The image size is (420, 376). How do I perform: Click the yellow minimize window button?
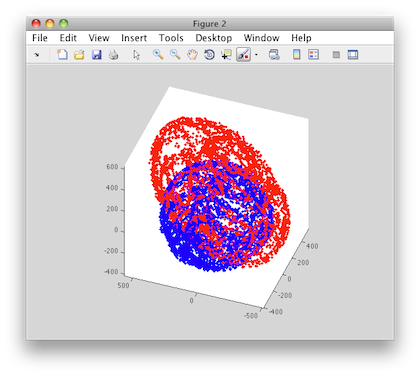click(x=50, y=24)
